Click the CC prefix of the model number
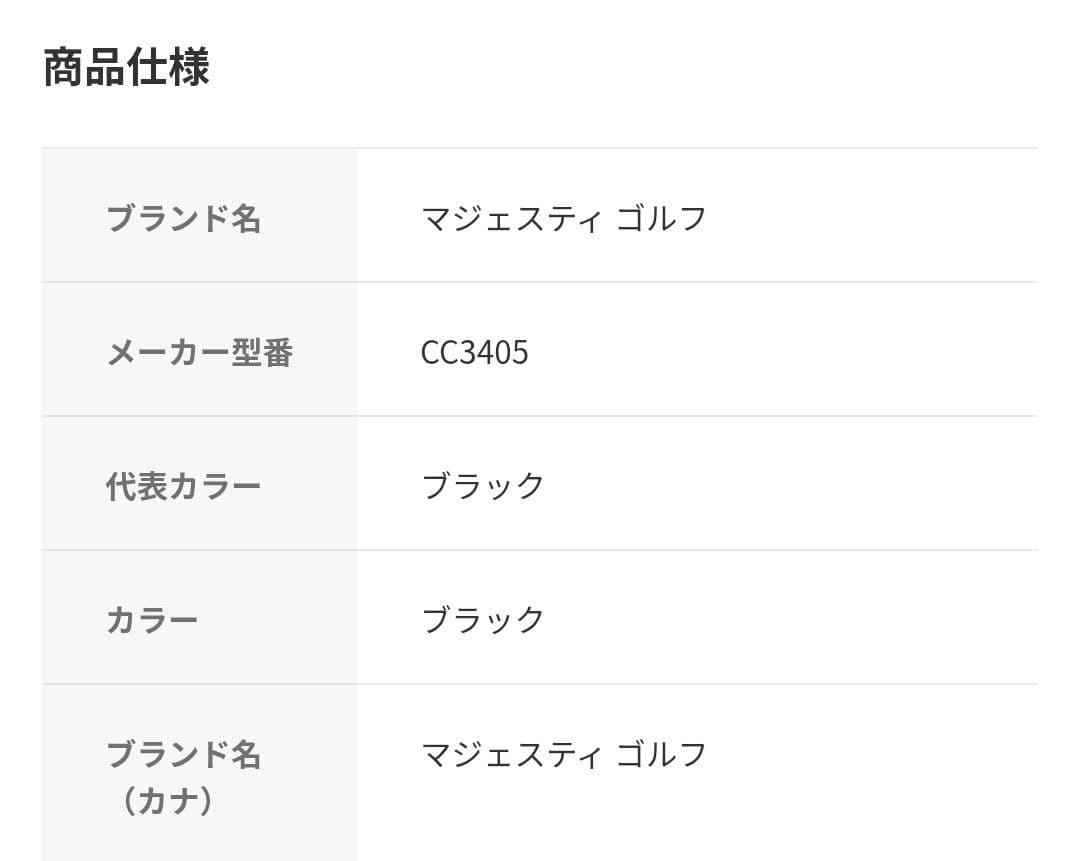Image resolution: width=1080 pixels, height=861 pixels. click(x=439, y=352)
